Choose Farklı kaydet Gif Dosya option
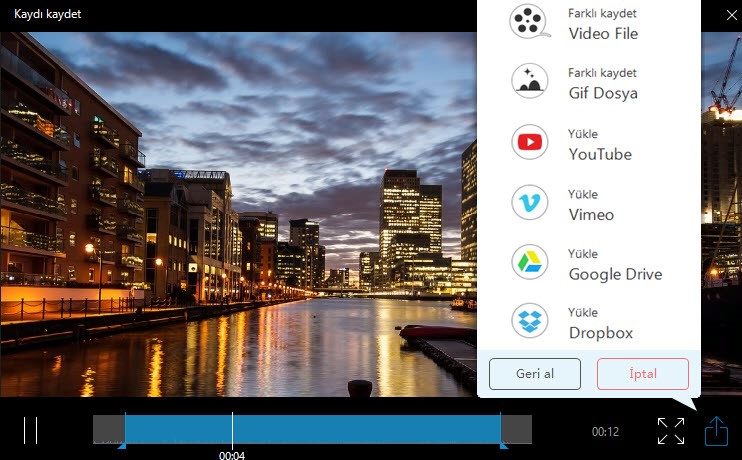The image size is (742, 460). (x=589, y=82)
